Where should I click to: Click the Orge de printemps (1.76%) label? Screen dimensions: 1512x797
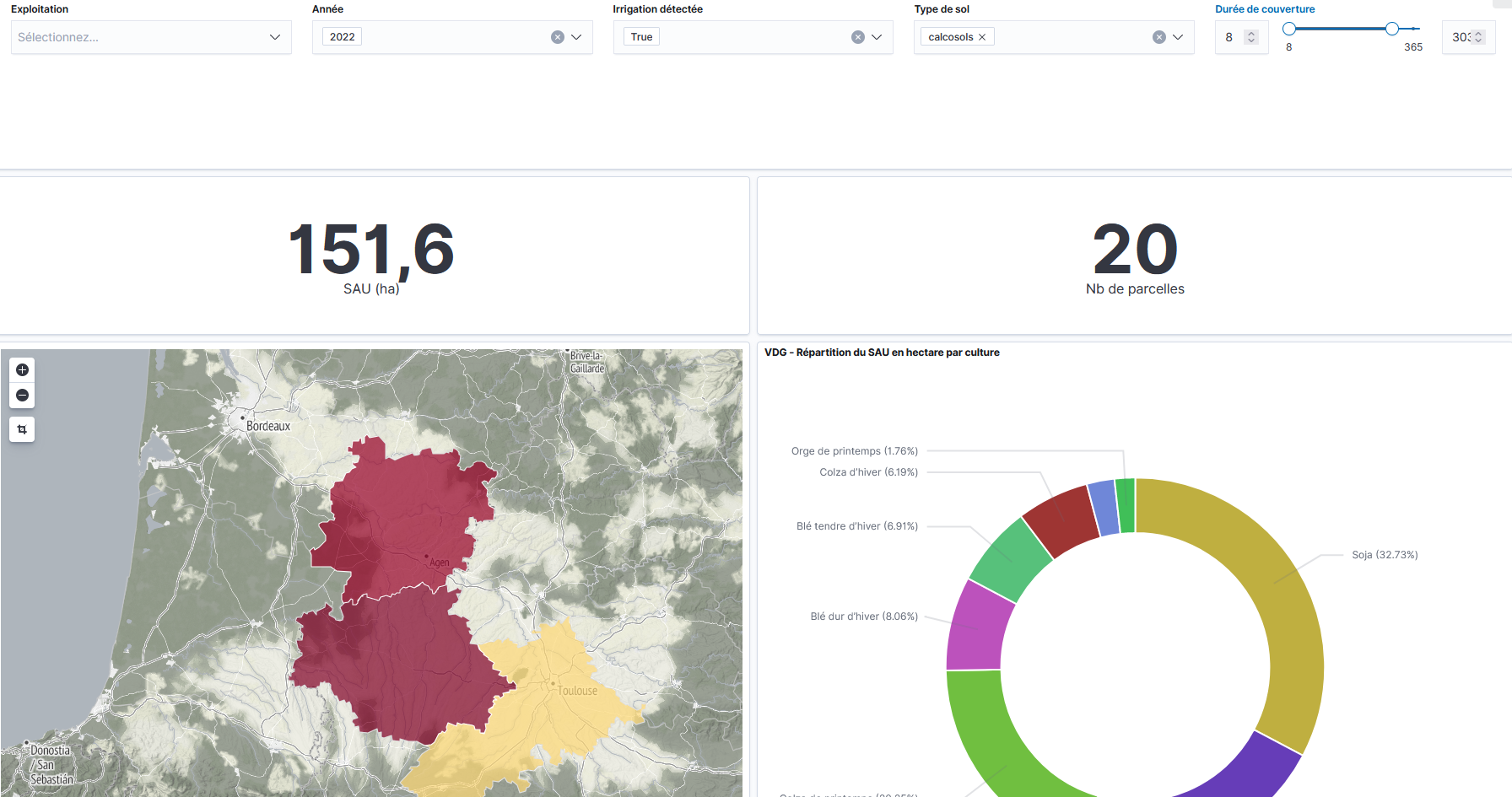pyautogui.click(x=854, y=451)
